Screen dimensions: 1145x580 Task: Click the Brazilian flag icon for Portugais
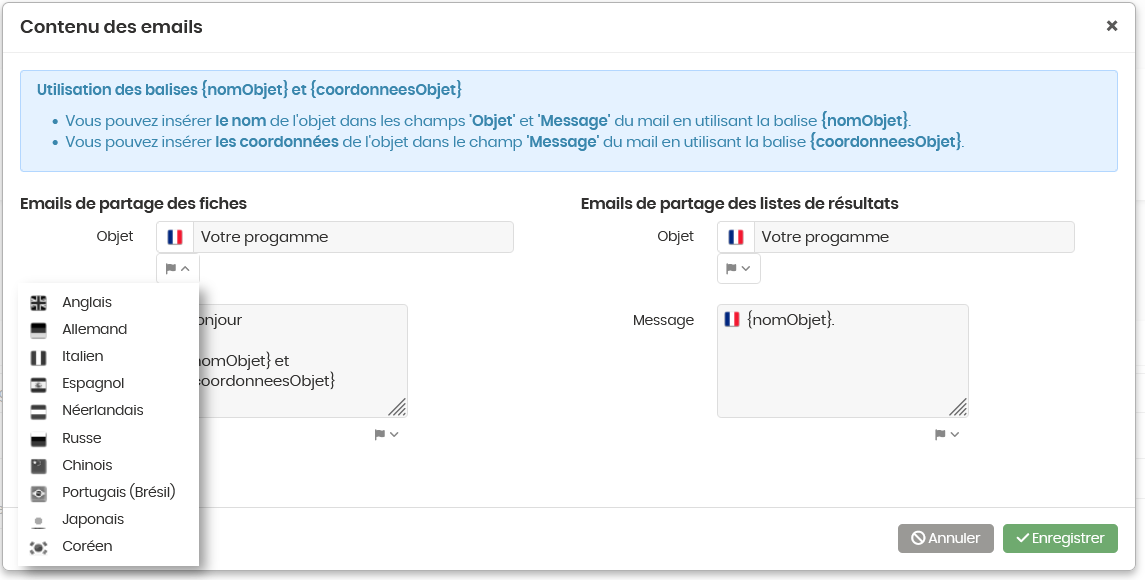click(x=39, y=493)
